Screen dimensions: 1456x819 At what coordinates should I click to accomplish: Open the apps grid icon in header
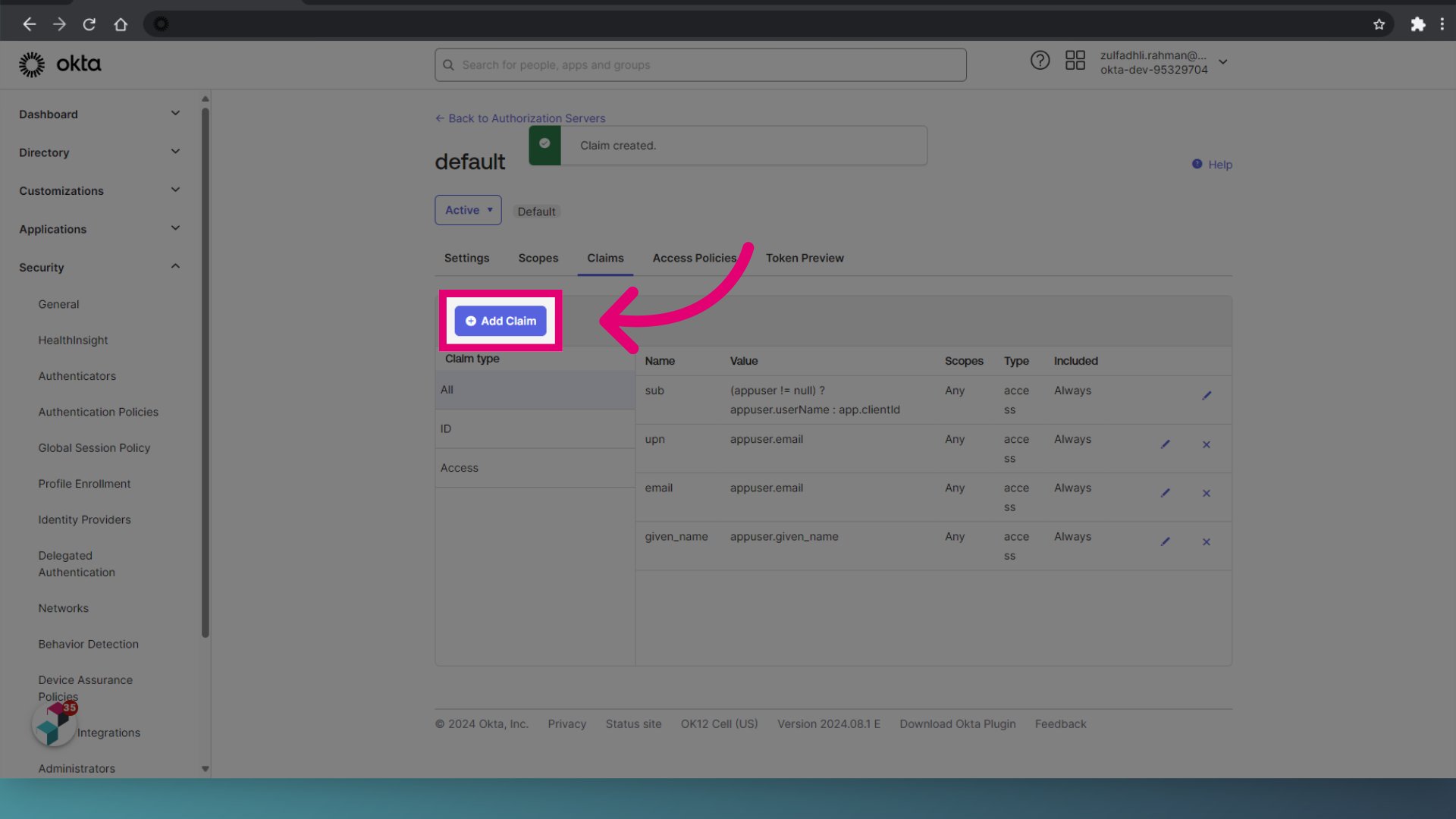click(1075, 61)
